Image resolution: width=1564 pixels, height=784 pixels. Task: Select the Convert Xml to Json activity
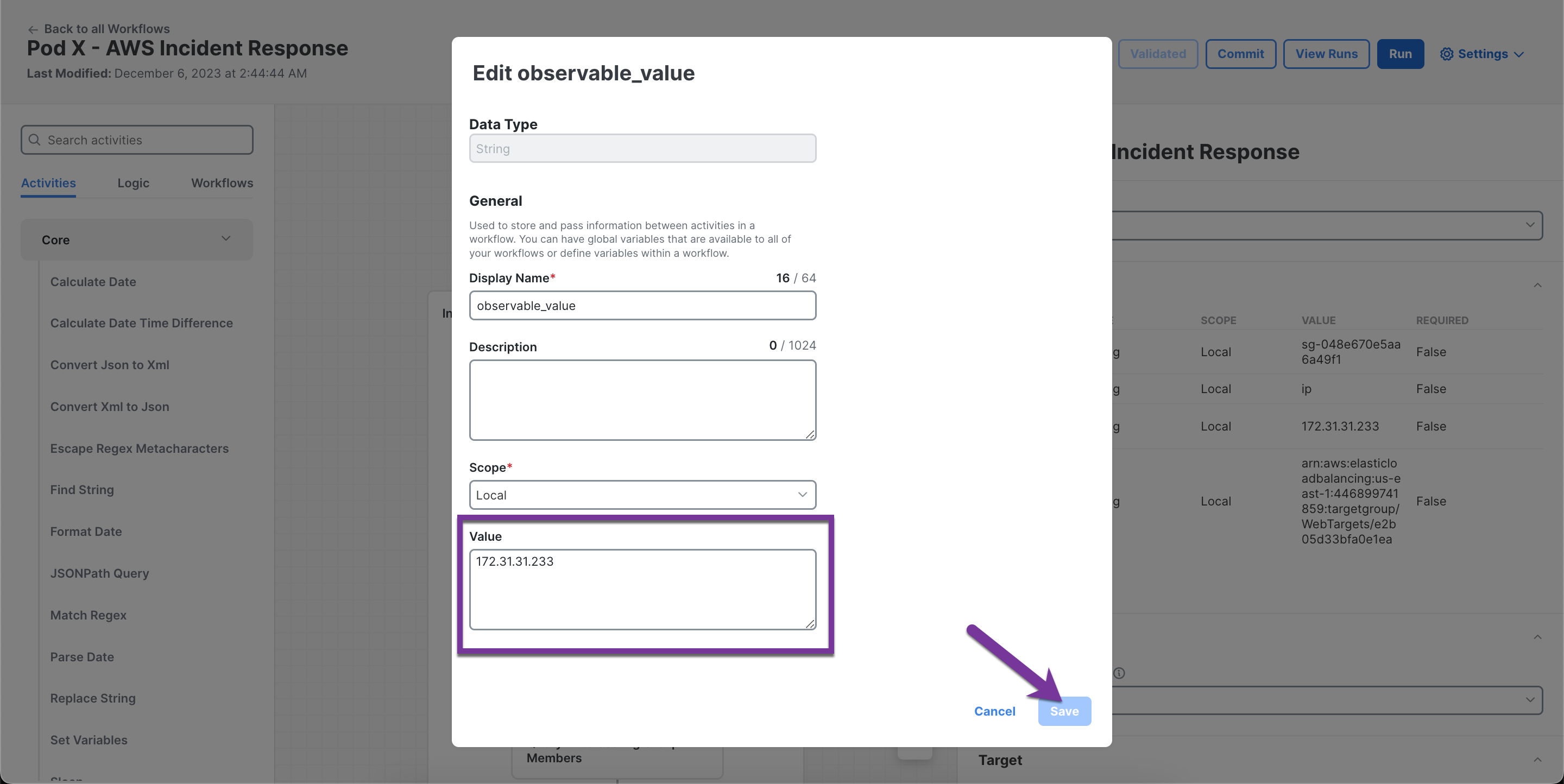[110, 407]
